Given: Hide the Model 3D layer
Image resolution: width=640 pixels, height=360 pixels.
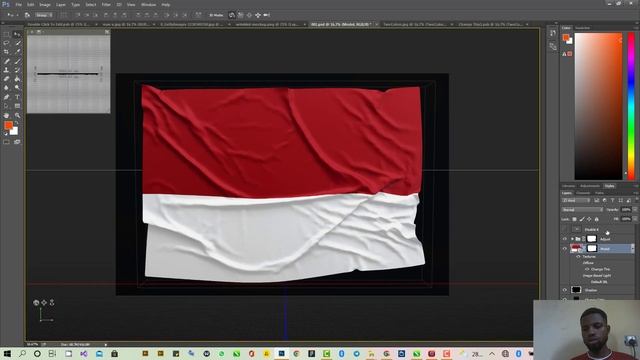Looking at the screenshot, I should [x=565, y=249].
